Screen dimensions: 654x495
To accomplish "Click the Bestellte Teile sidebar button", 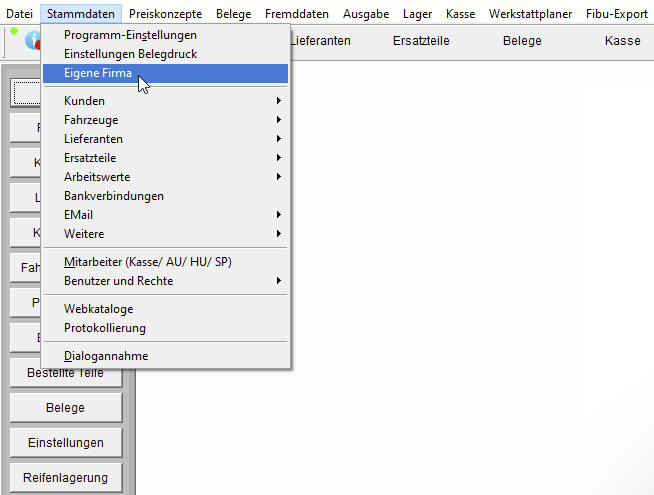I will [x=66, y=373].
